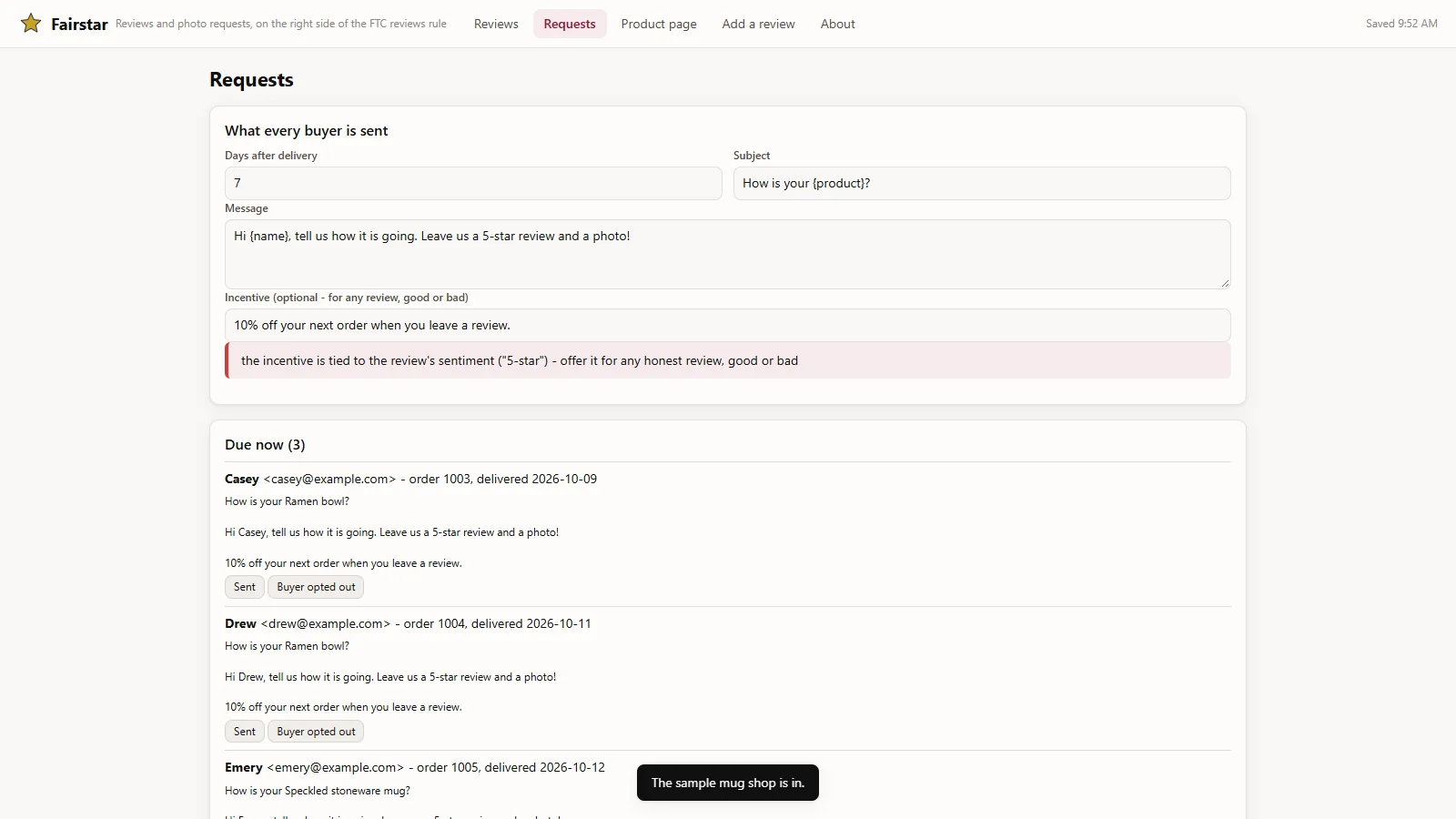Select the Requests tab

pos(570,24)
